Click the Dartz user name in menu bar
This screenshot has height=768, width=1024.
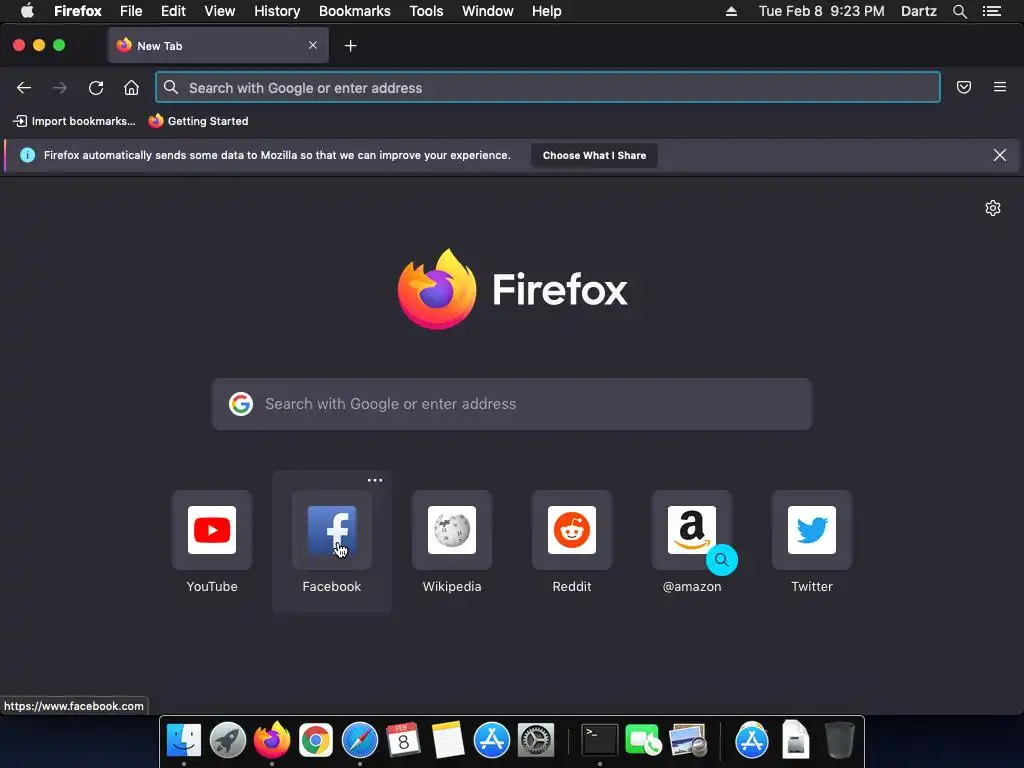[x=919, y=11]
